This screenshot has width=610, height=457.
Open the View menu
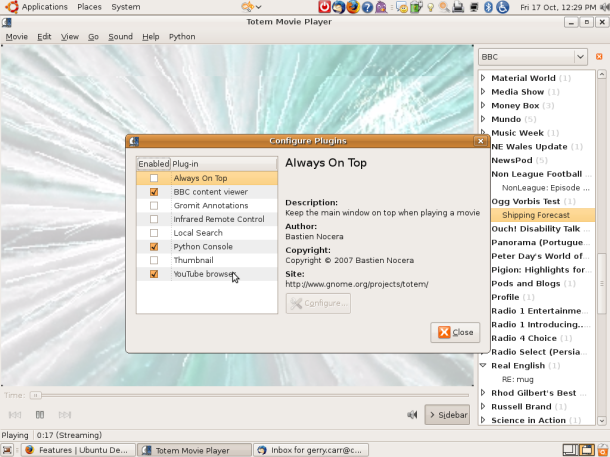(x=70, y=37)
